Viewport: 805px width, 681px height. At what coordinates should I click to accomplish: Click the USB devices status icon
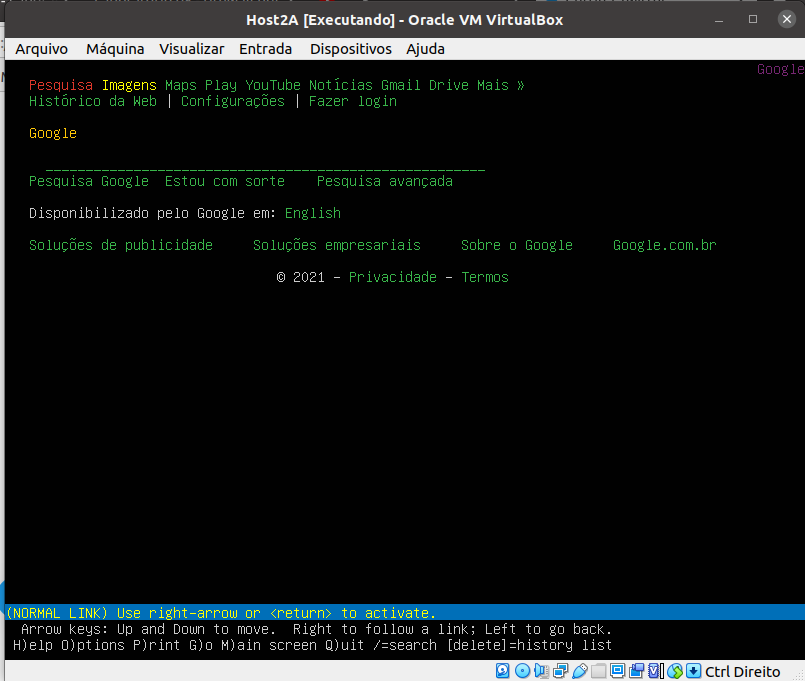point(580,671)
